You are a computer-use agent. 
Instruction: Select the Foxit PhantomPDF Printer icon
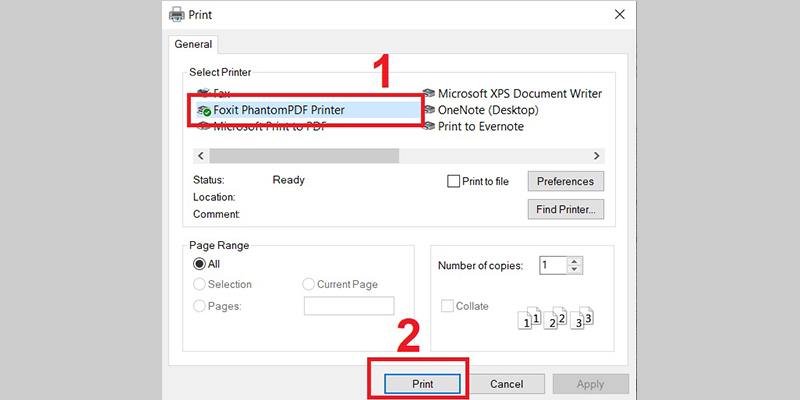pos(204,110)
